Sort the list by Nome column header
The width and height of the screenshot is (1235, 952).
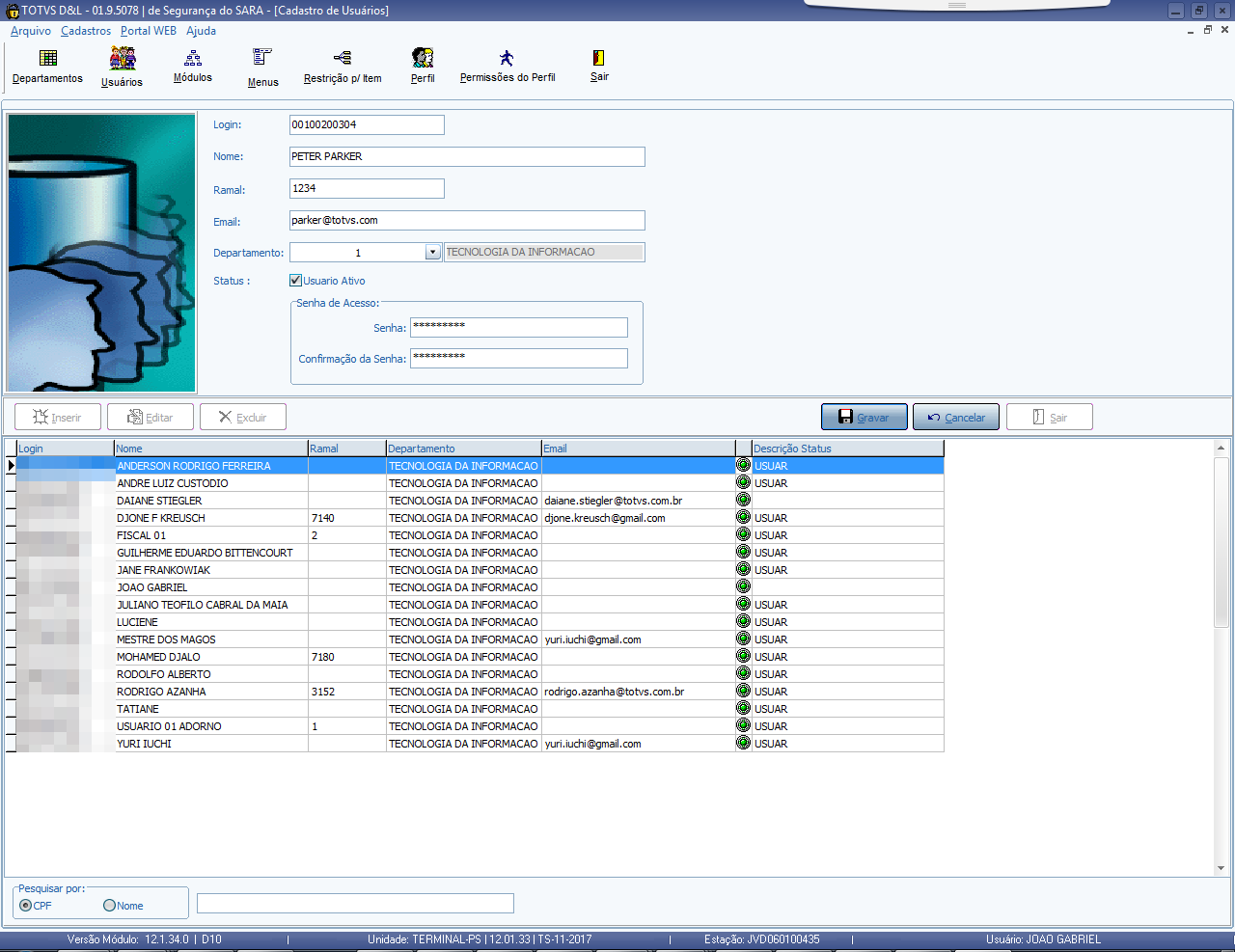point(210,449)
